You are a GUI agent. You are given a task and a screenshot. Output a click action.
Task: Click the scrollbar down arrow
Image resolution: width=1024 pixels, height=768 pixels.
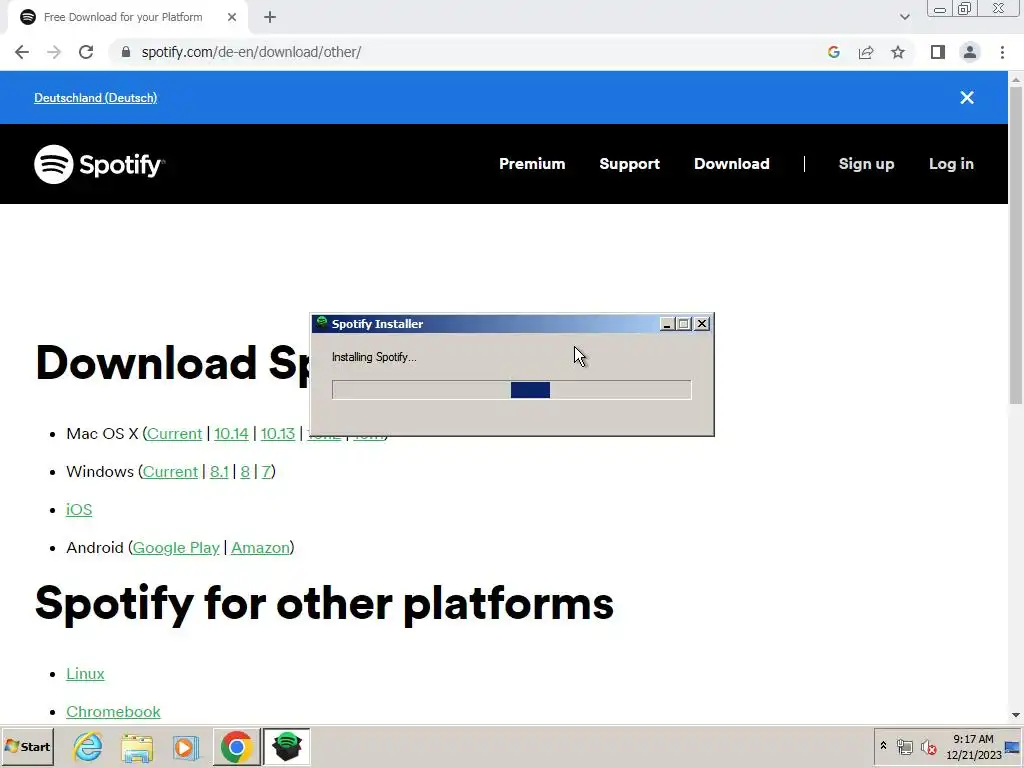pos(1016,715)
